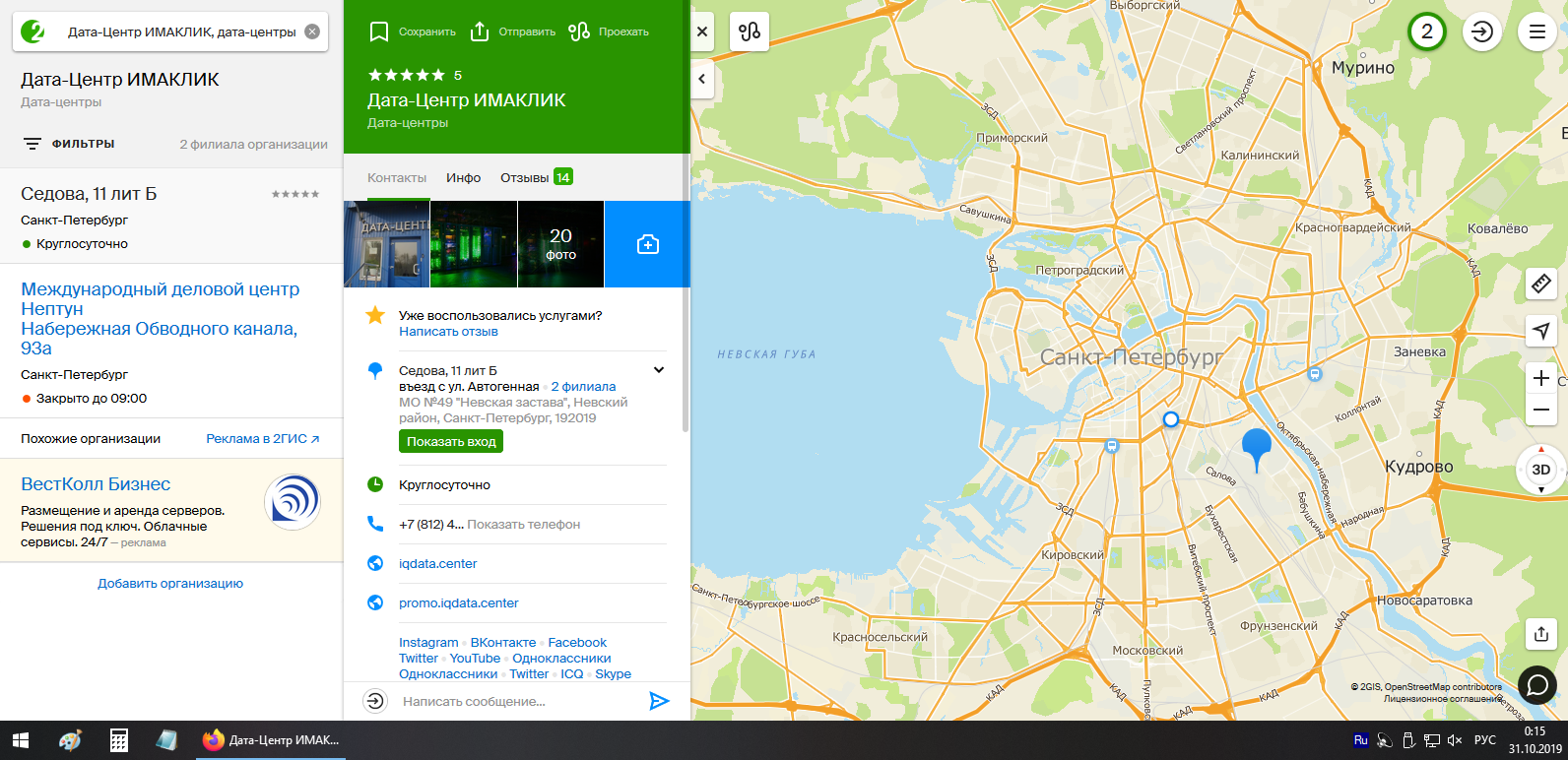Click the login arrow icon at top right
The image size is (1568, 760).
click(x=1481, y=32)
